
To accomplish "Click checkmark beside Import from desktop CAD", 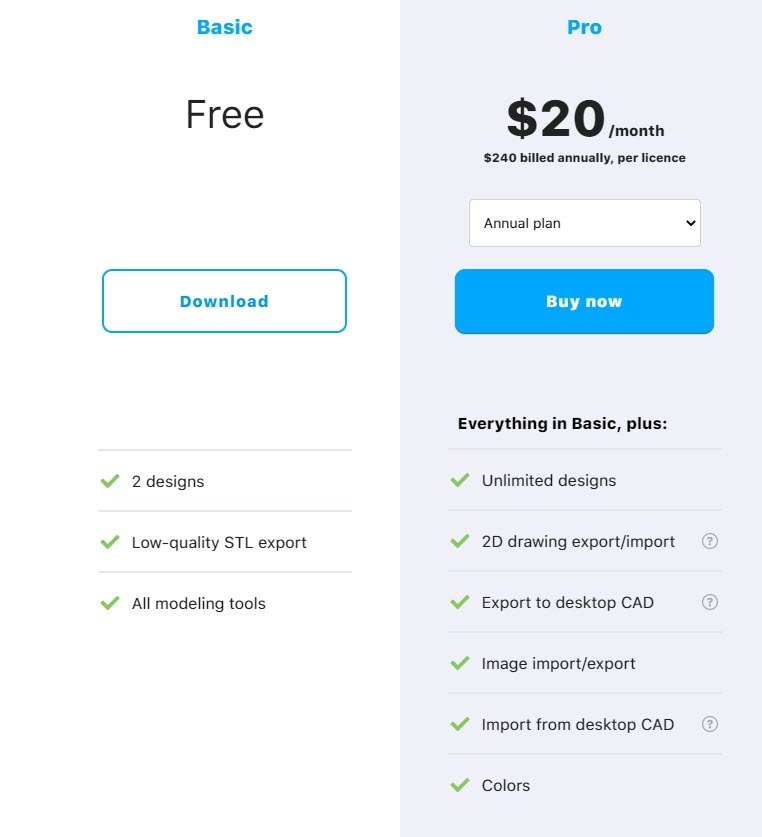I will [460, 724].
